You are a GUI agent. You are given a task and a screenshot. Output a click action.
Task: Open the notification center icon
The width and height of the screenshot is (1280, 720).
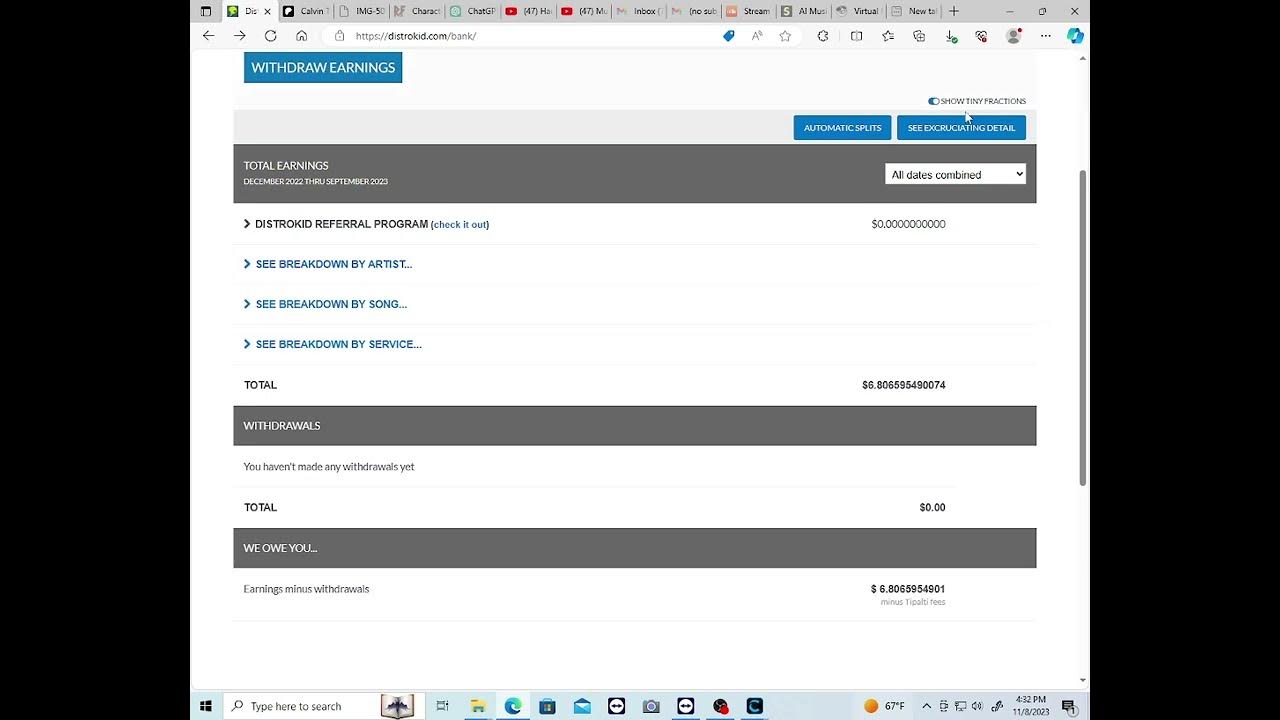(1069, 706)
